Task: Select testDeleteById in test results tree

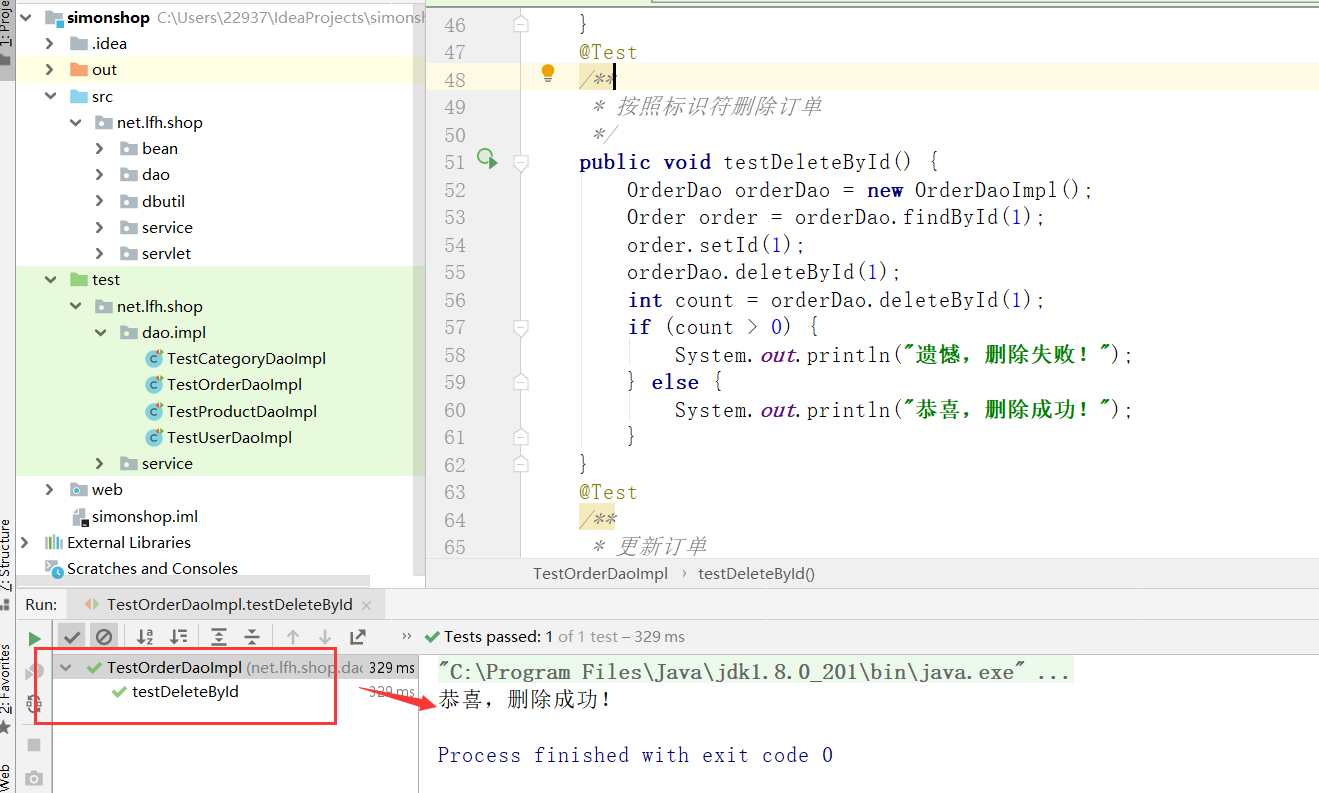Action: point(186,691)
